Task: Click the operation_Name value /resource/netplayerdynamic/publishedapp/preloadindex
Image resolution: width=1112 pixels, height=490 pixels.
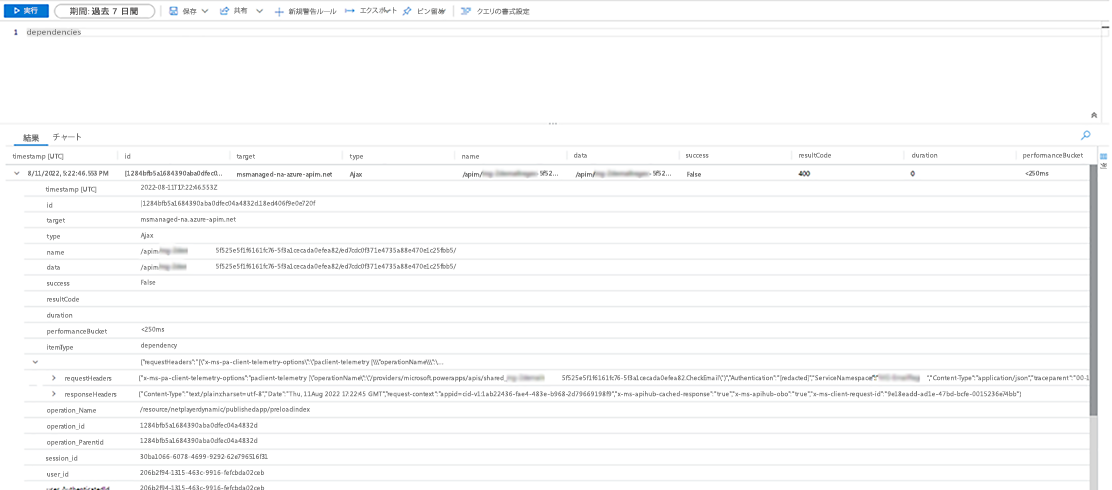Action: (x=225, y=410)
